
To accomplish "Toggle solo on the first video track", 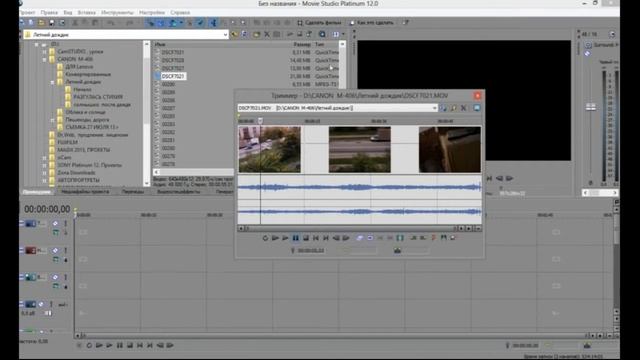I will [x=65, y=224].
